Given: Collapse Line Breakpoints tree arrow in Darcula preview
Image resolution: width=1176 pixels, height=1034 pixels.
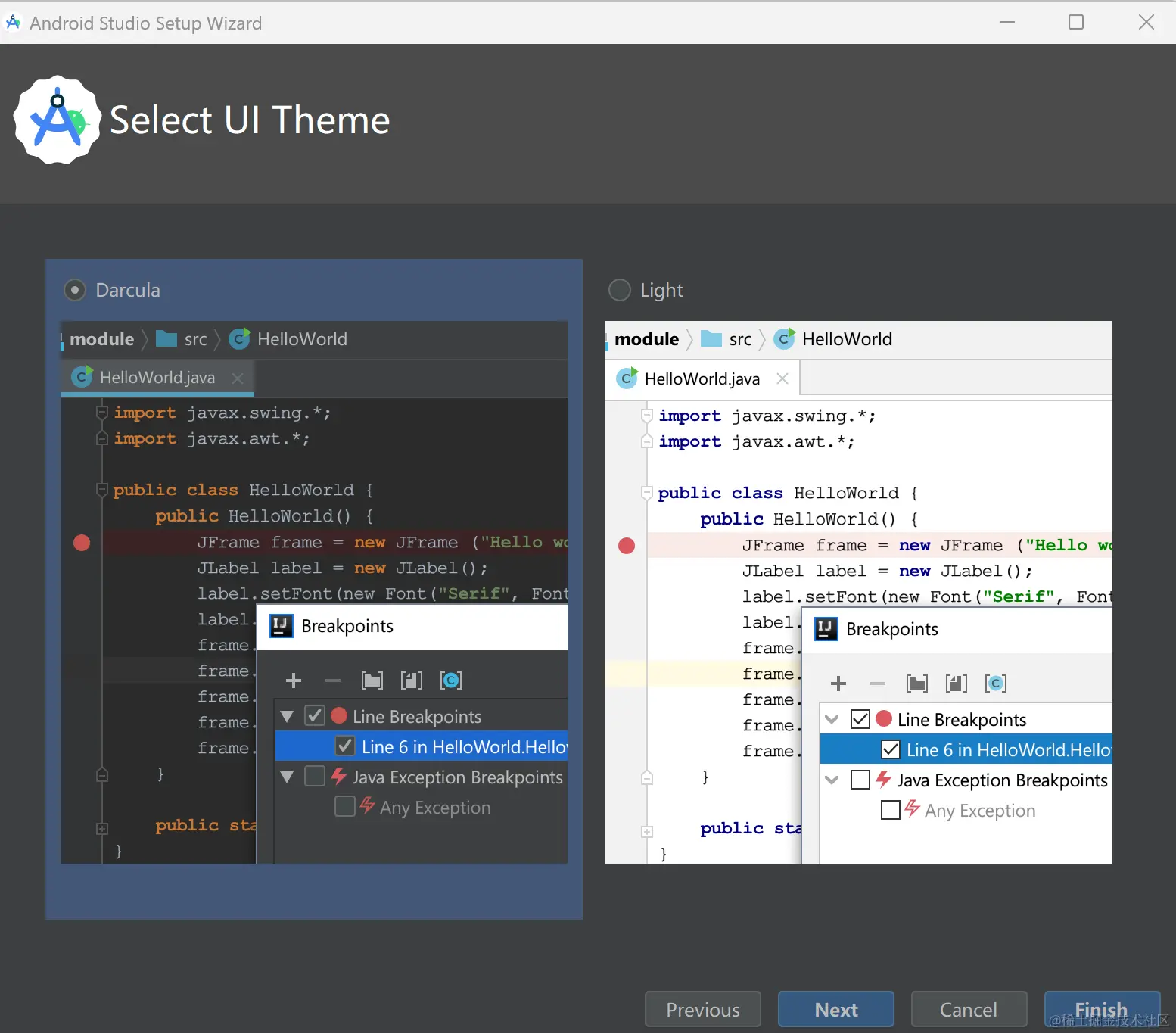Looking at the screenshot, I should point(287,716).
